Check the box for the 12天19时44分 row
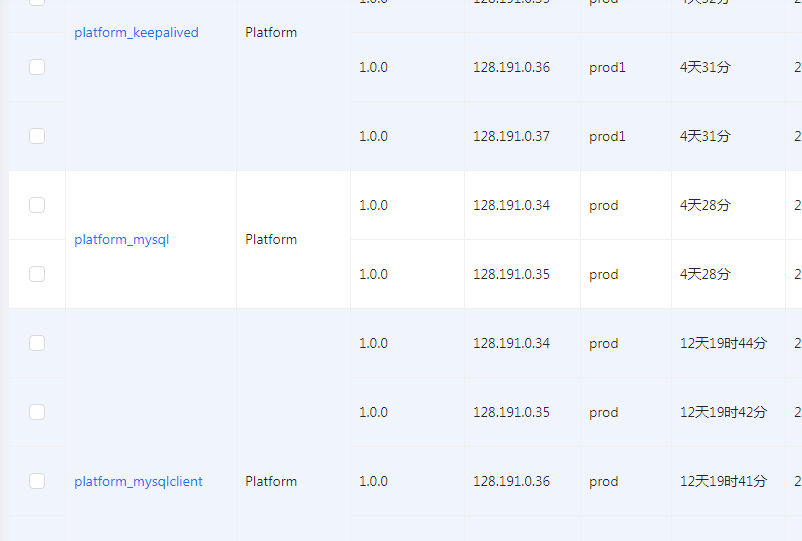The width and height of the screenshot is (802, 541). 37,343
